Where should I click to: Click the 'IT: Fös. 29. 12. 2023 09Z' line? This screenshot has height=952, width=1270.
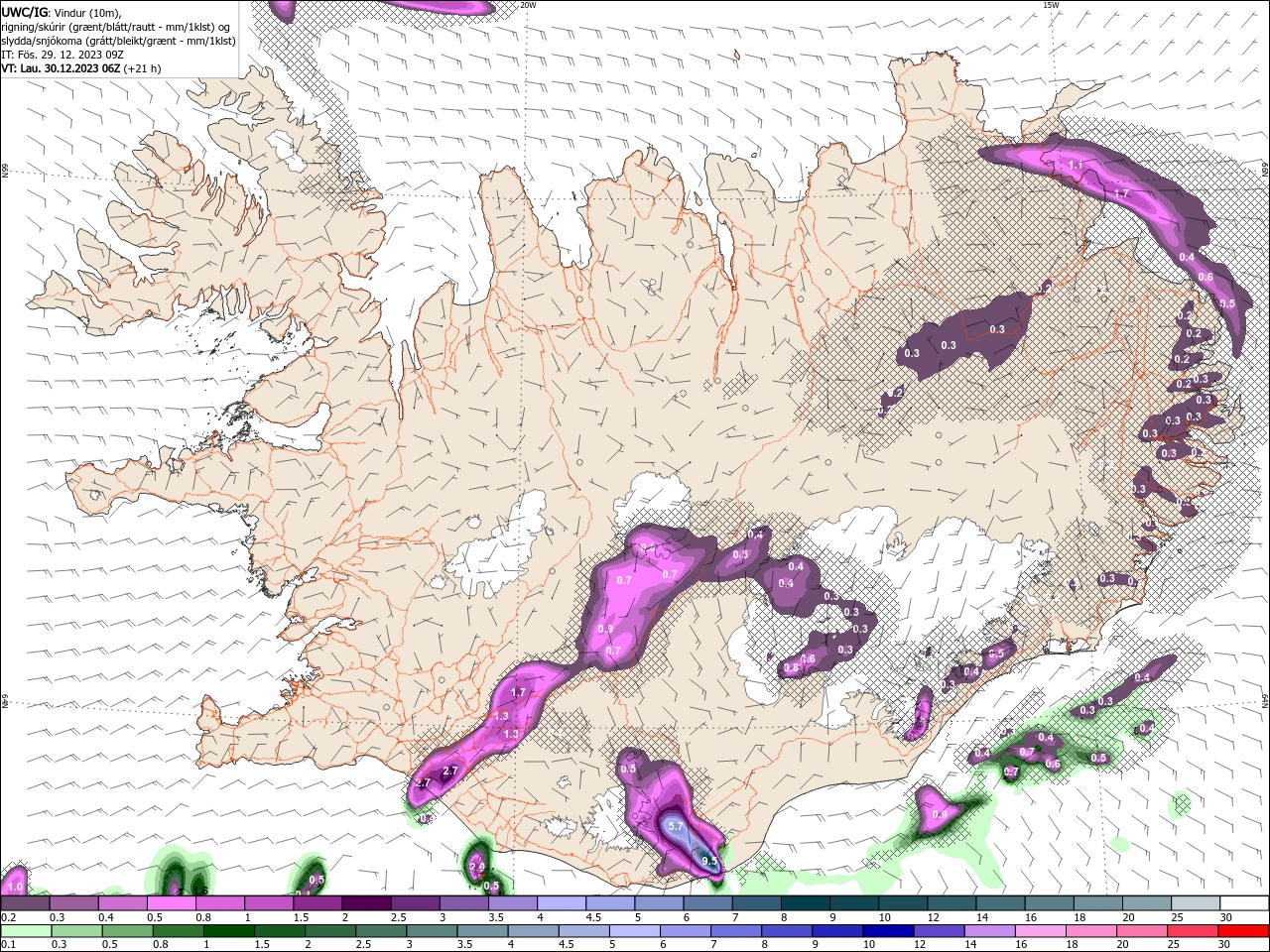pyautogui.click(x=64, y=55)
